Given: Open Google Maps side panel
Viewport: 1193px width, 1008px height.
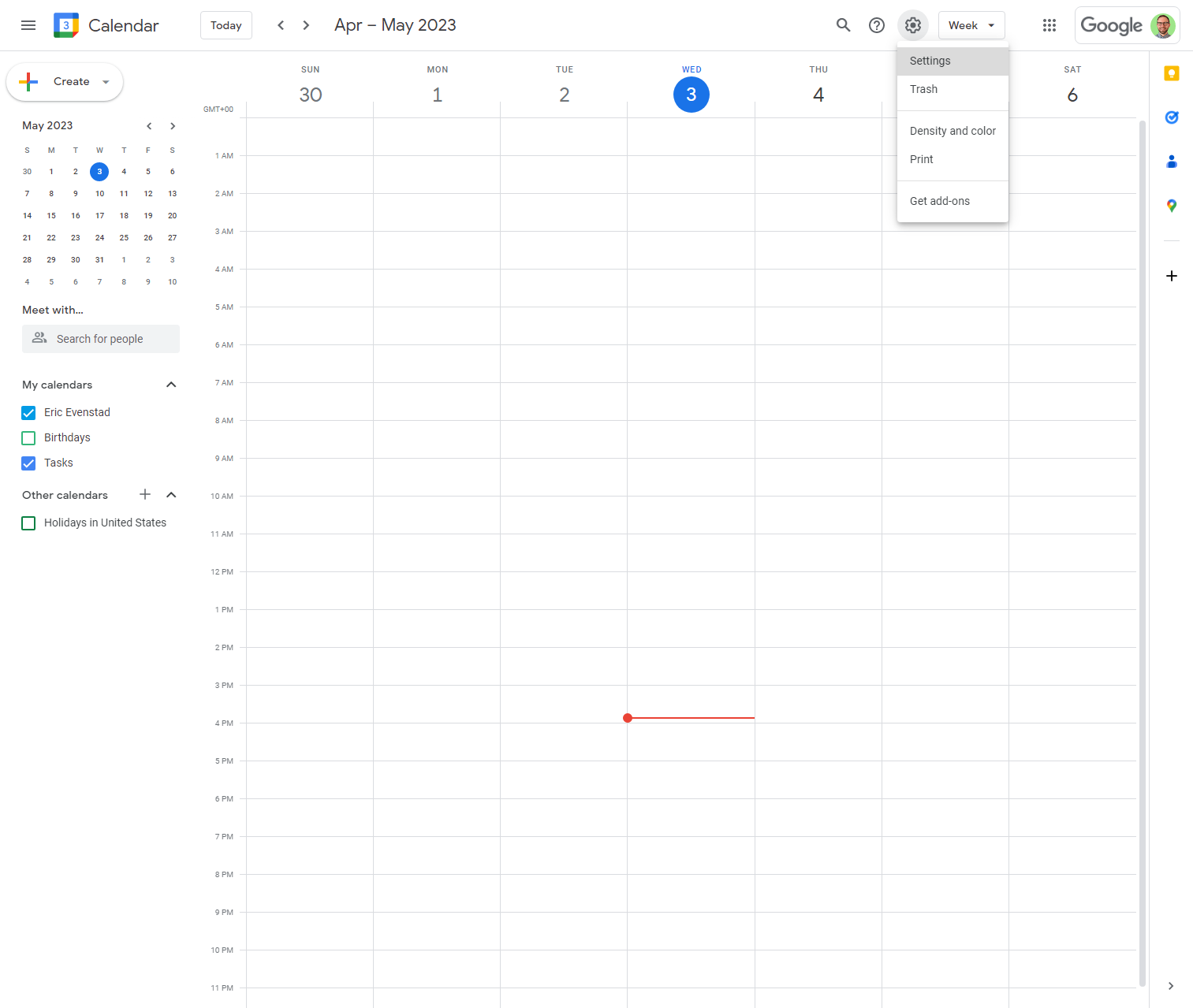Looking at the screenshot, I should click(x=1172, y=206).
